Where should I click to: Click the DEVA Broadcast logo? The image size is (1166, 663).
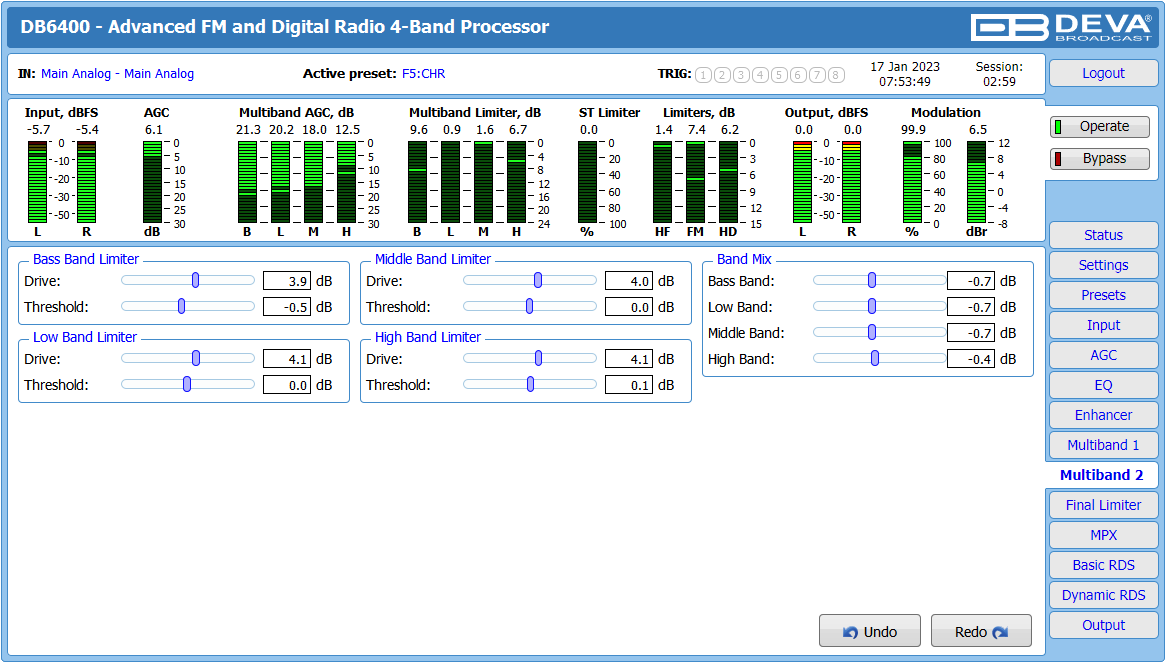1062,27
